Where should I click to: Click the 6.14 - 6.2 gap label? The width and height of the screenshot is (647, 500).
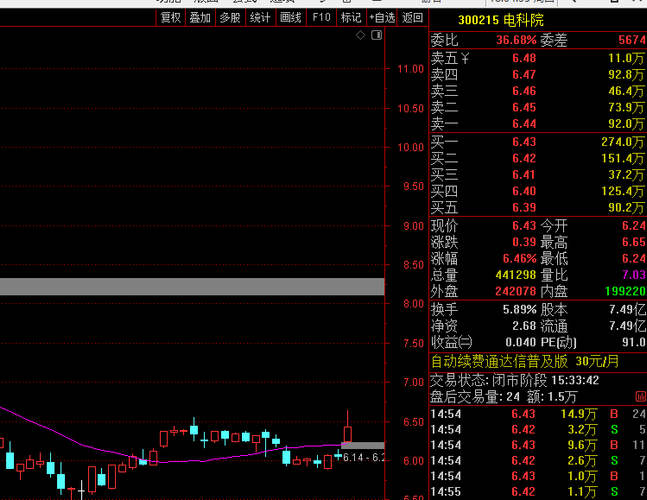click(x=364, y=457)
